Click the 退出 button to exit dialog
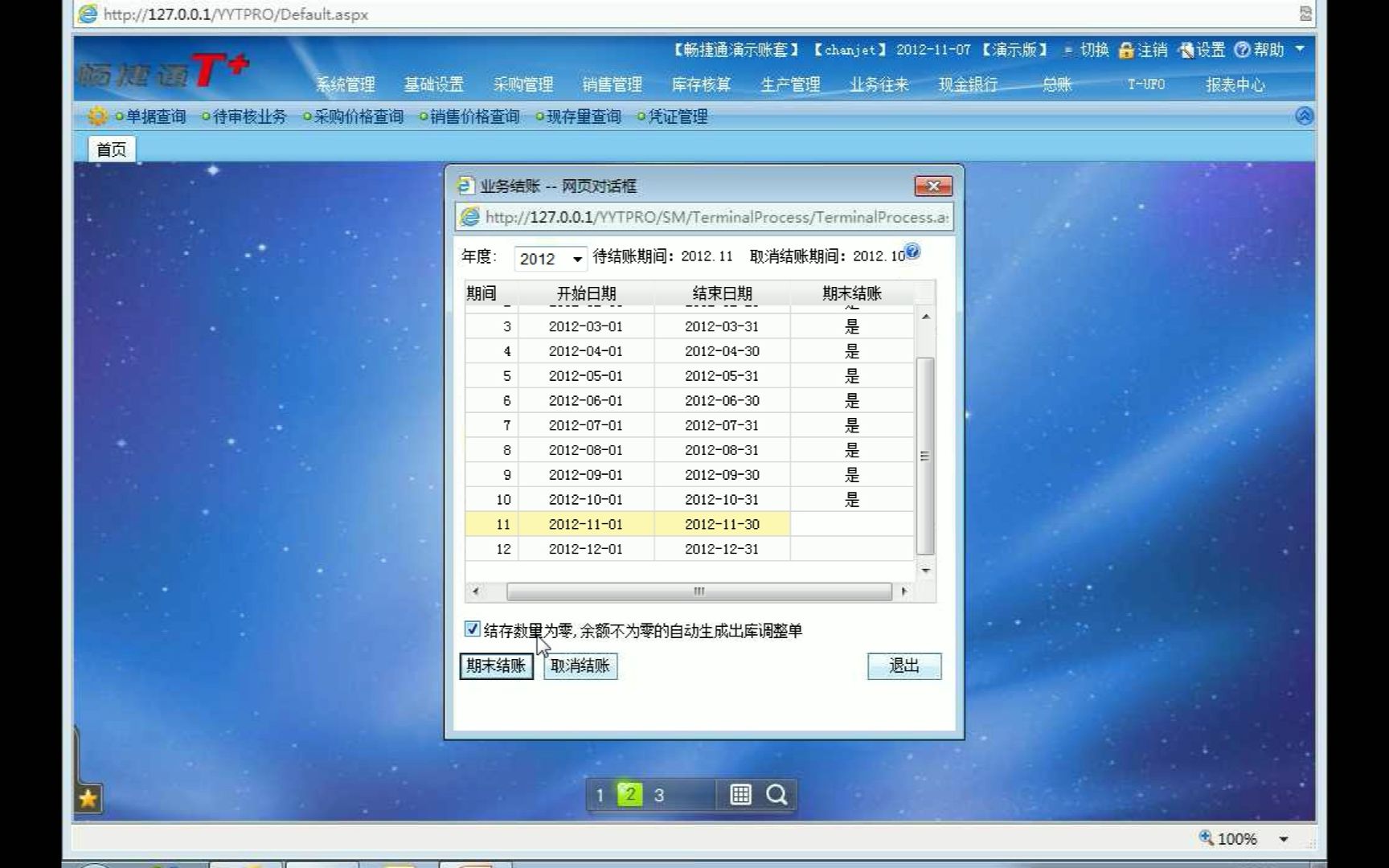This screenshot has height=868, width=1389. tap(903, 665)
